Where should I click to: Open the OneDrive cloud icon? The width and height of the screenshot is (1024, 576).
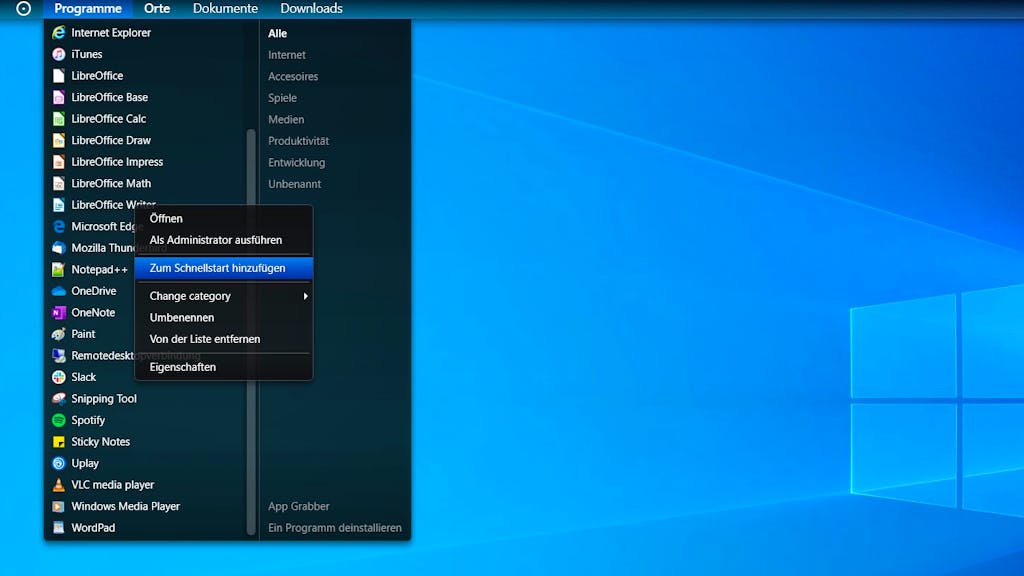pyautogui.click(x=59, y=291)
